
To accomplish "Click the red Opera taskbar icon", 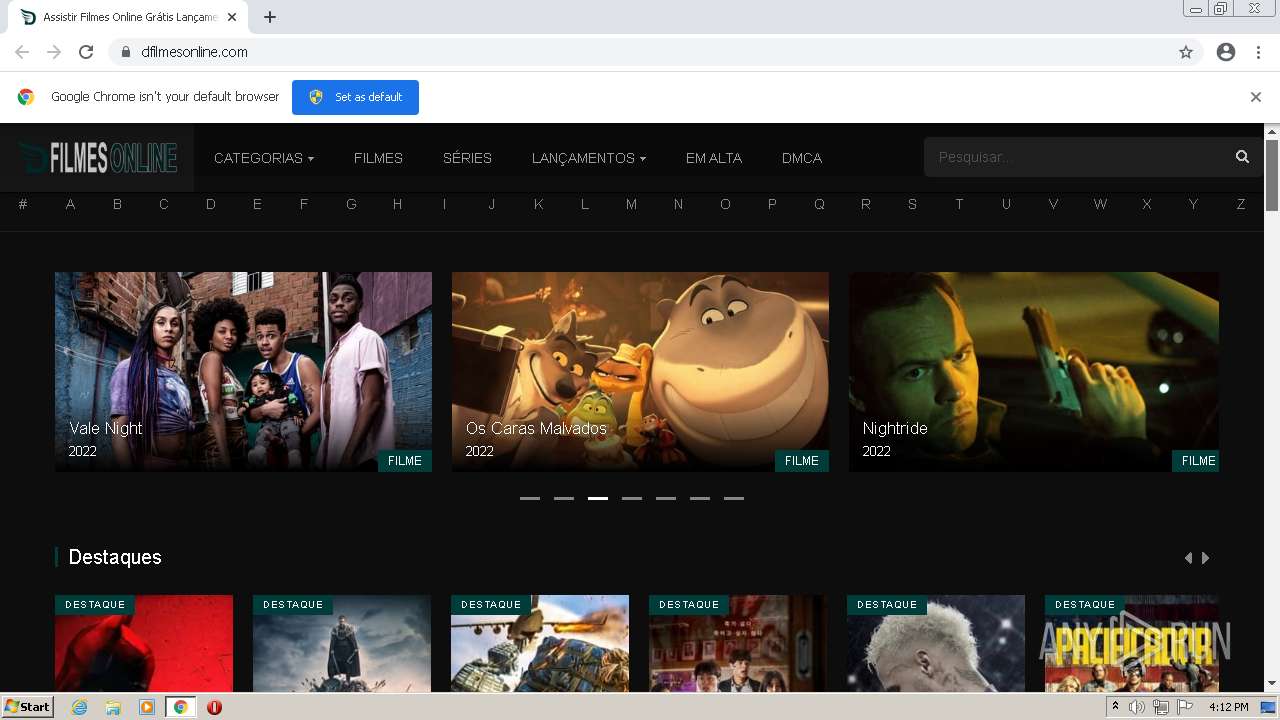I will (214, 707).
